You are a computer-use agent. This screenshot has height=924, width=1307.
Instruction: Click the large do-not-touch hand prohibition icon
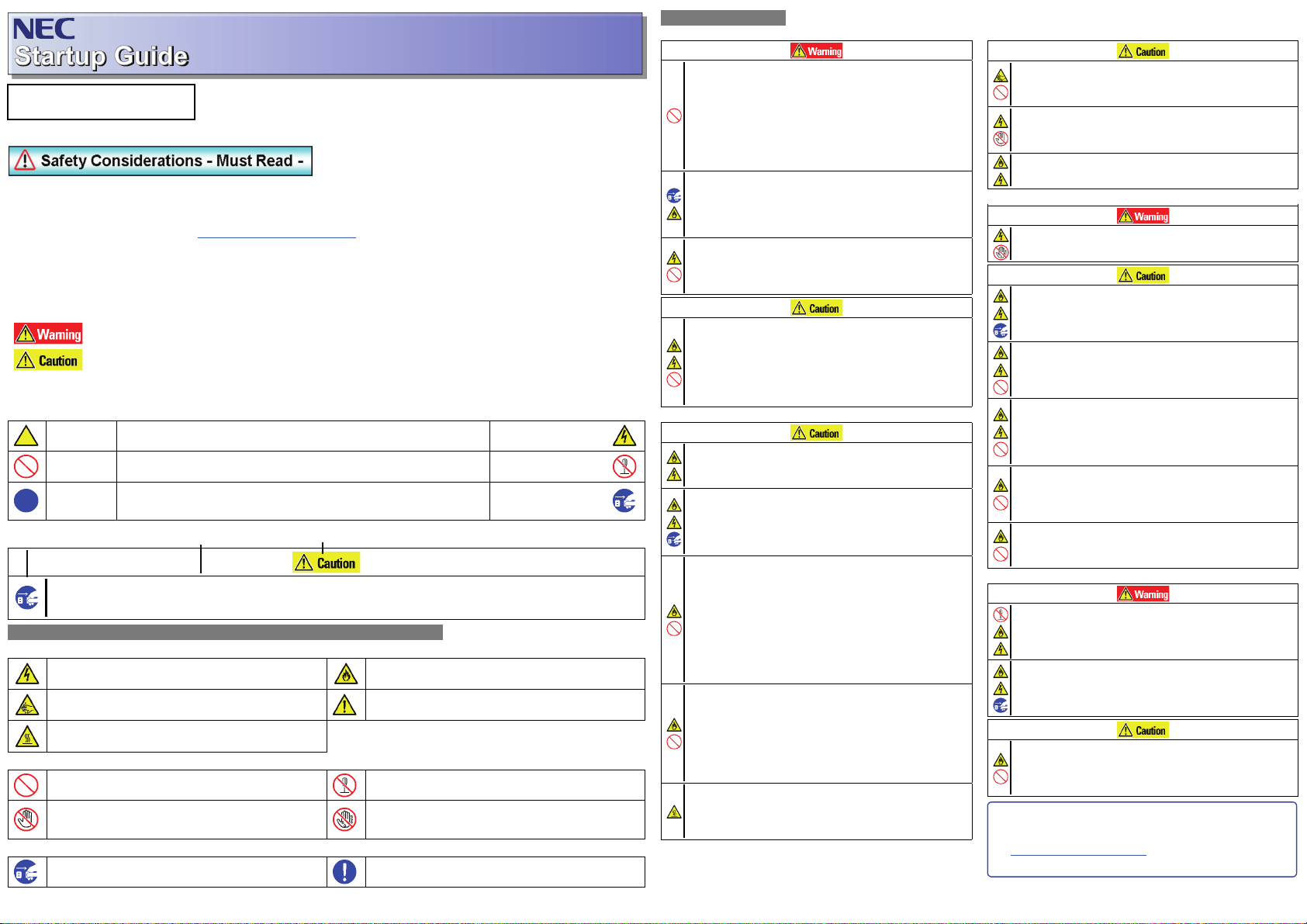click(27, 818)
